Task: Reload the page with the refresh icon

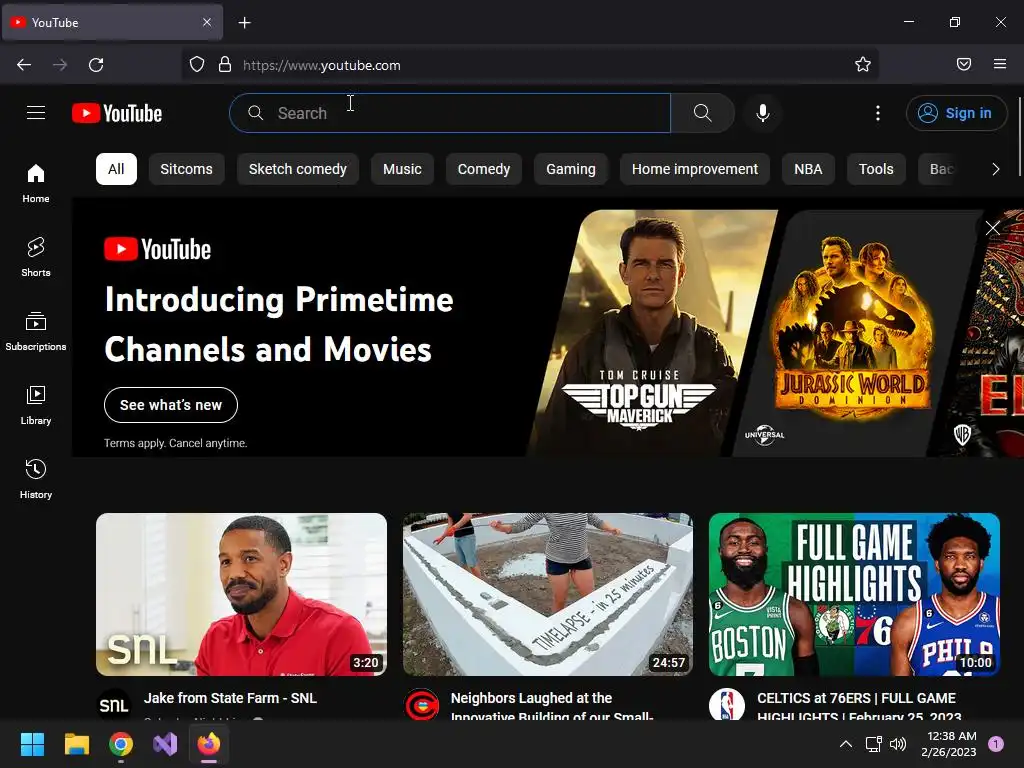Action: [x=96, y=65]
